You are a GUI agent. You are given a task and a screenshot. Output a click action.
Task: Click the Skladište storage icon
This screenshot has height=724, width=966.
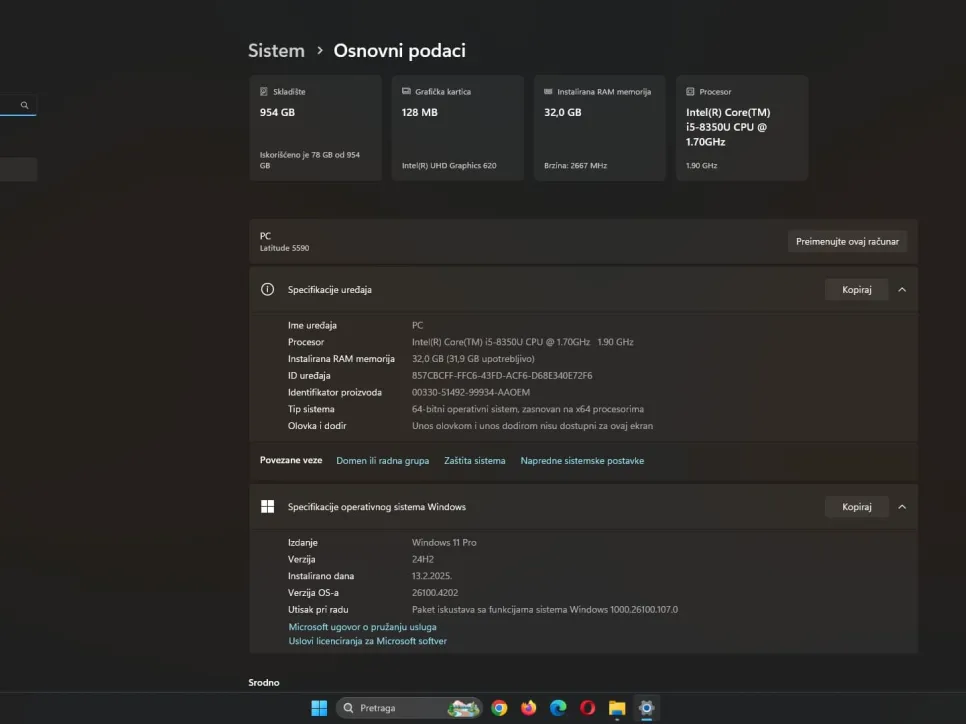click(x=264, y=92)
